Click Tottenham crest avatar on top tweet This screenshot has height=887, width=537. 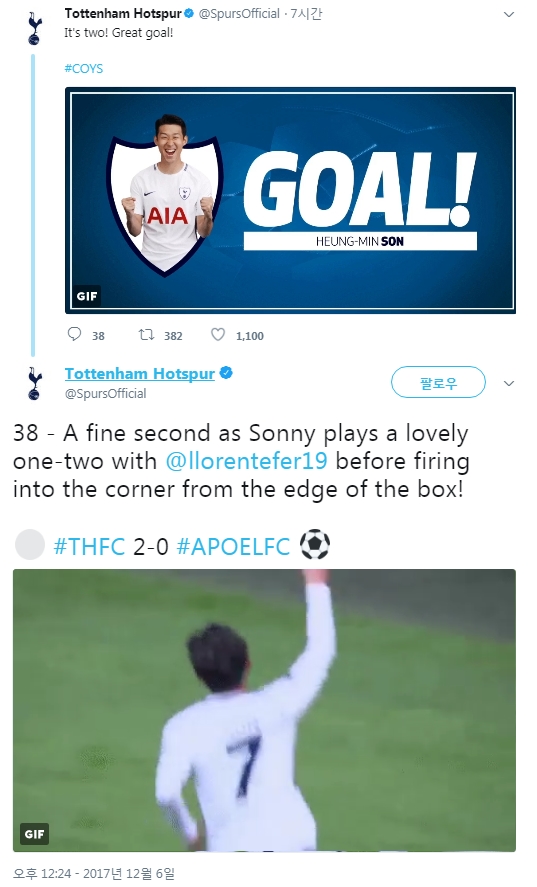(35, 28)
